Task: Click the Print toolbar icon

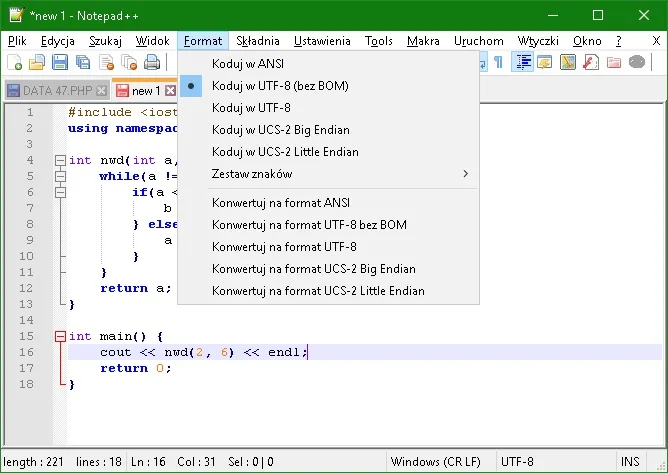Action: click(150, 63)
